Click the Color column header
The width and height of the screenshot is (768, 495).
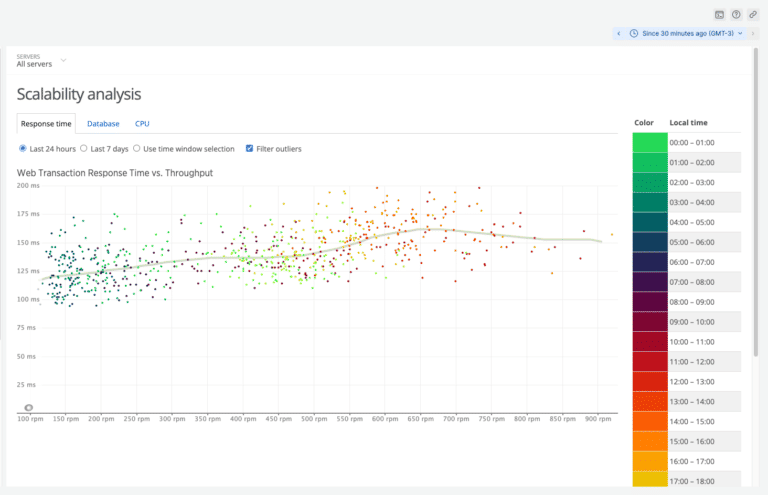(x=644, y=122)
